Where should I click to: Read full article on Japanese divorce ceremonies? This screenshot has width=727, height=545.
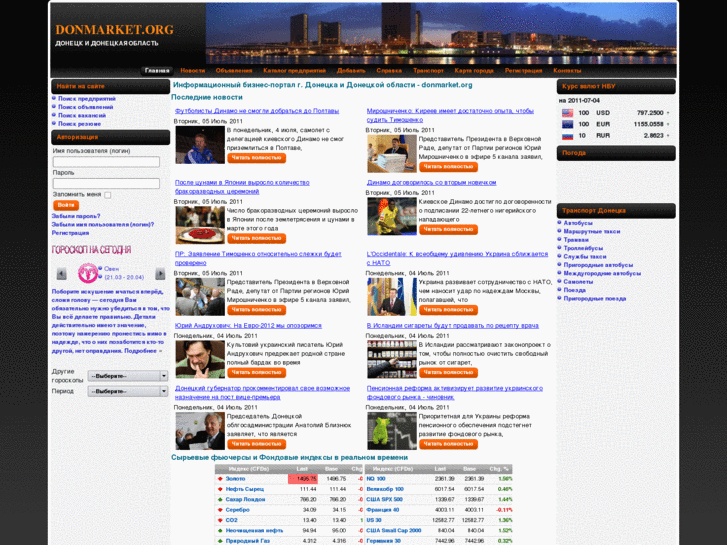click(256, 238)
